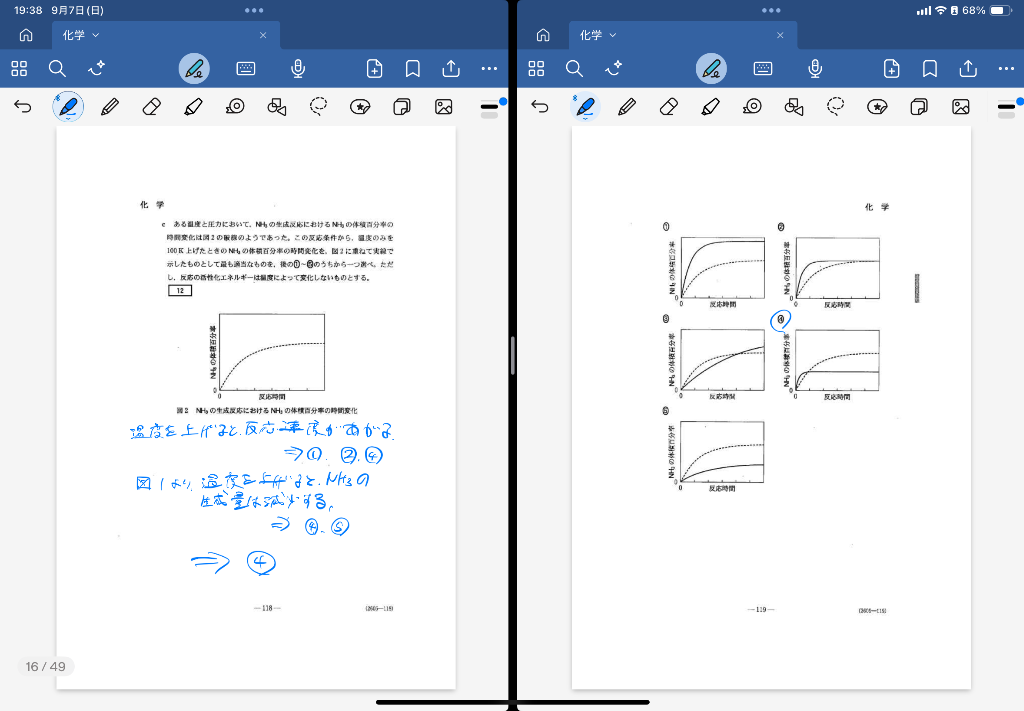Toggle handwriting pen mode in left pane
The width and height of the screenshot is (1024, 711).
tap(195, 68)
